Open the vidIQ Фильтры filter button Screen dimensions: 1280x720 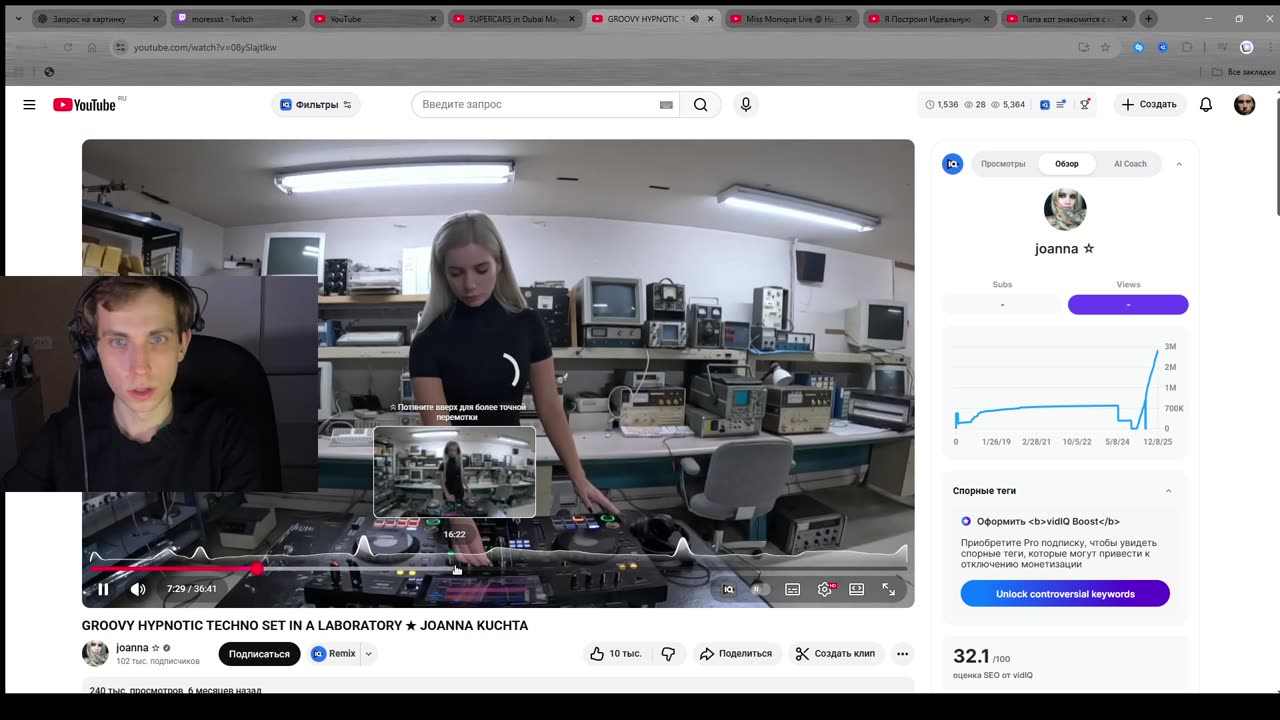coord(316,104)
